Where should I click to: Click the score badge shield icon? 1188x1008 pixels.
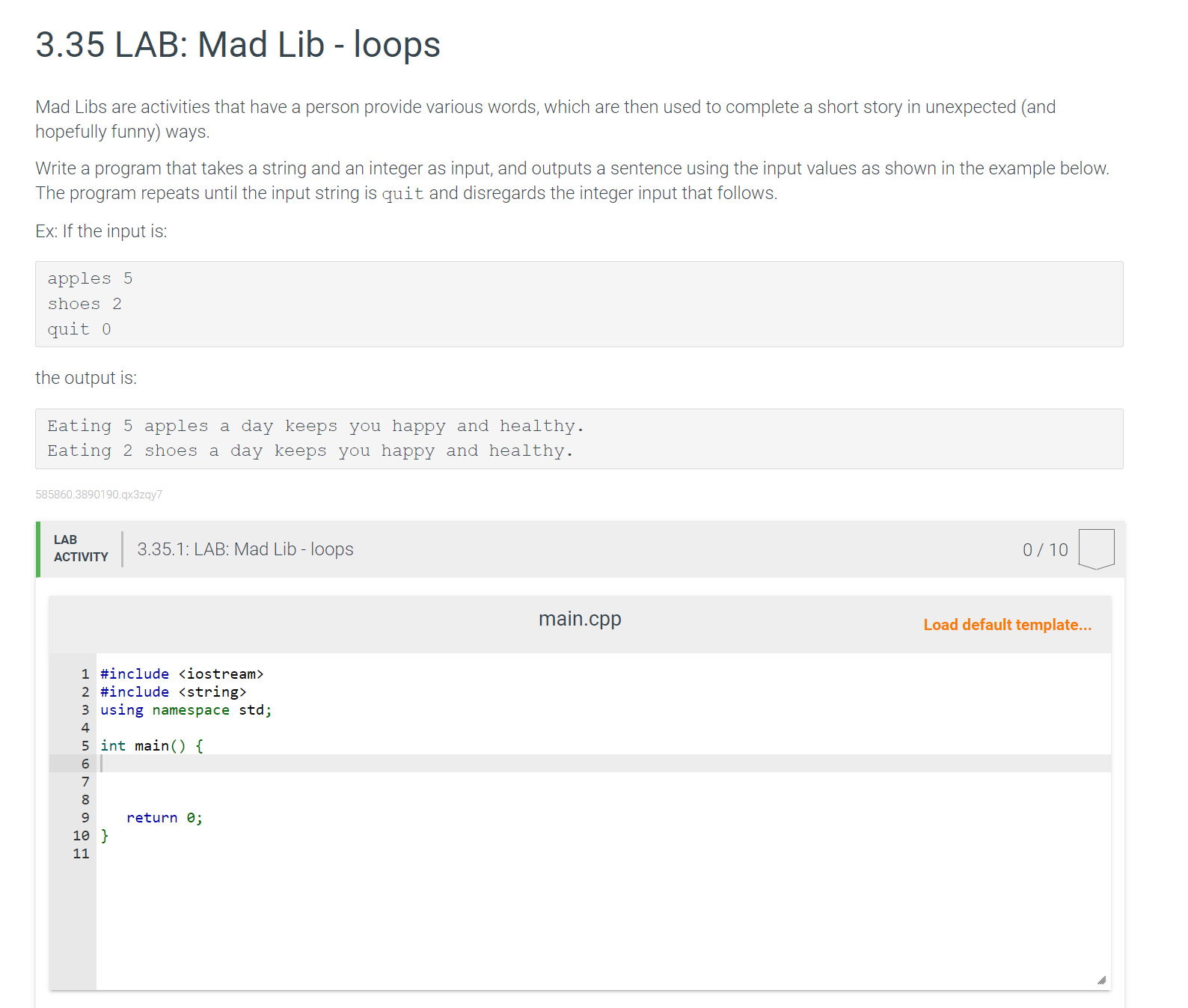click(x=1096, y=549)
